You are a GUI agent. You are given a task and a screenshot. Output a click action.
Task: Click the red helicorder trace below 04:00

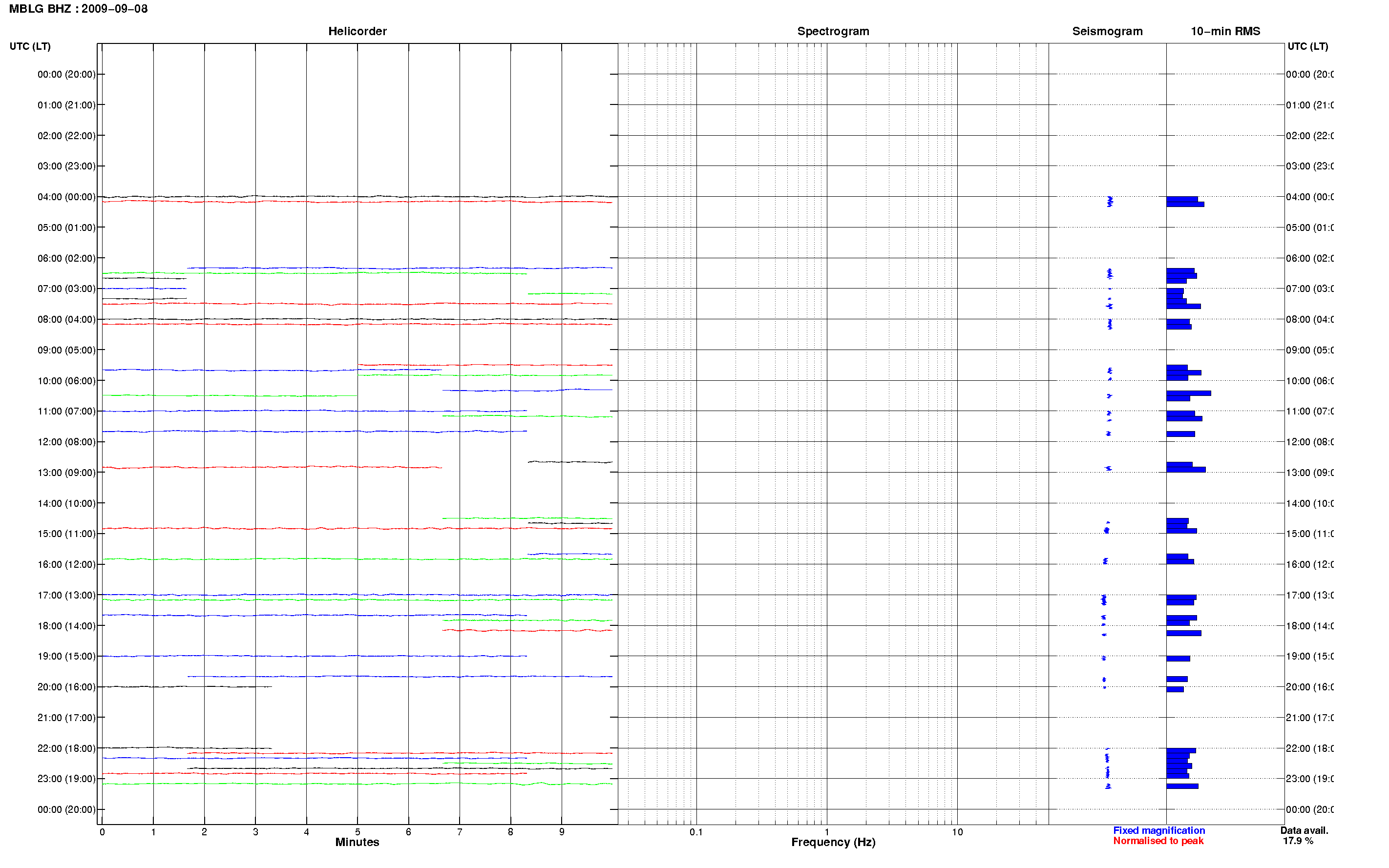357,202
